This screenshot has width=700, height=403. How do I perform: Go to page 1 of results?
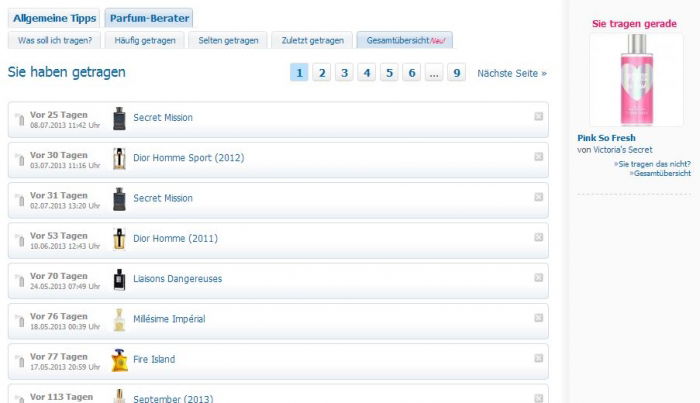tap(299, 72)
